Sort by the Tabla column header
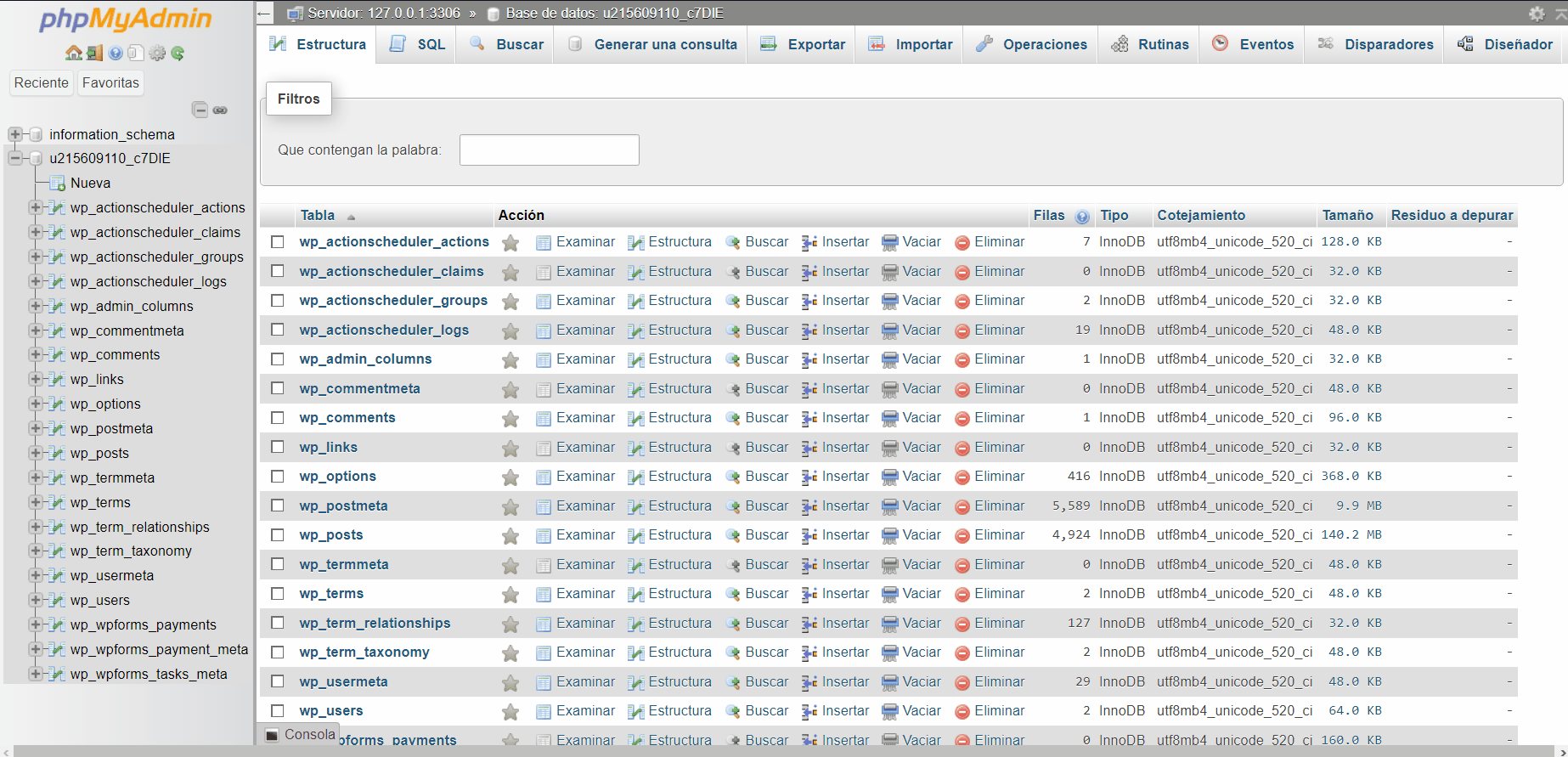The image size is (1568, 757). (x=318, y=216)
